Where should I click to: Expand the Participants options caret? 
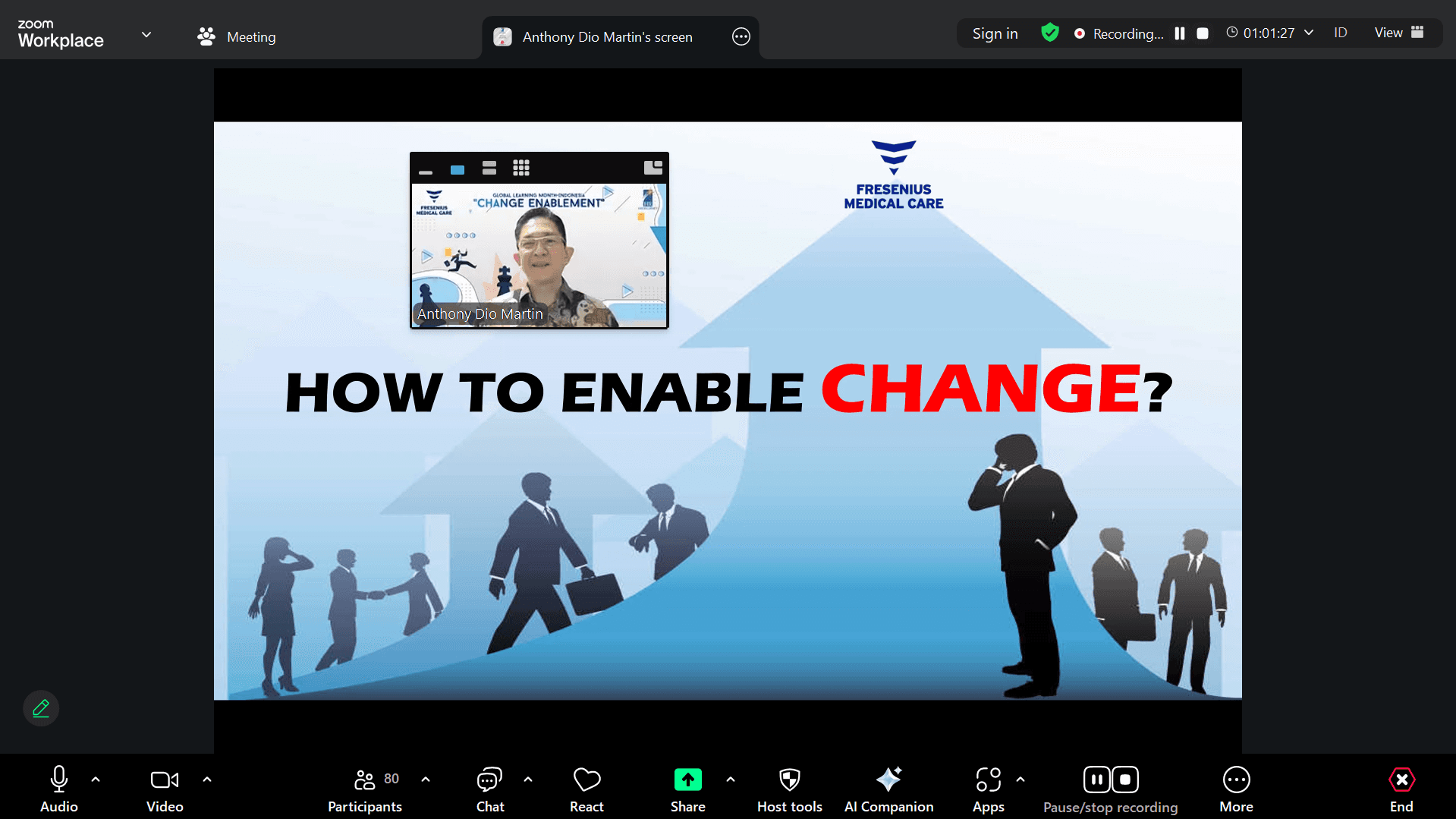click(x=426, y=780)
